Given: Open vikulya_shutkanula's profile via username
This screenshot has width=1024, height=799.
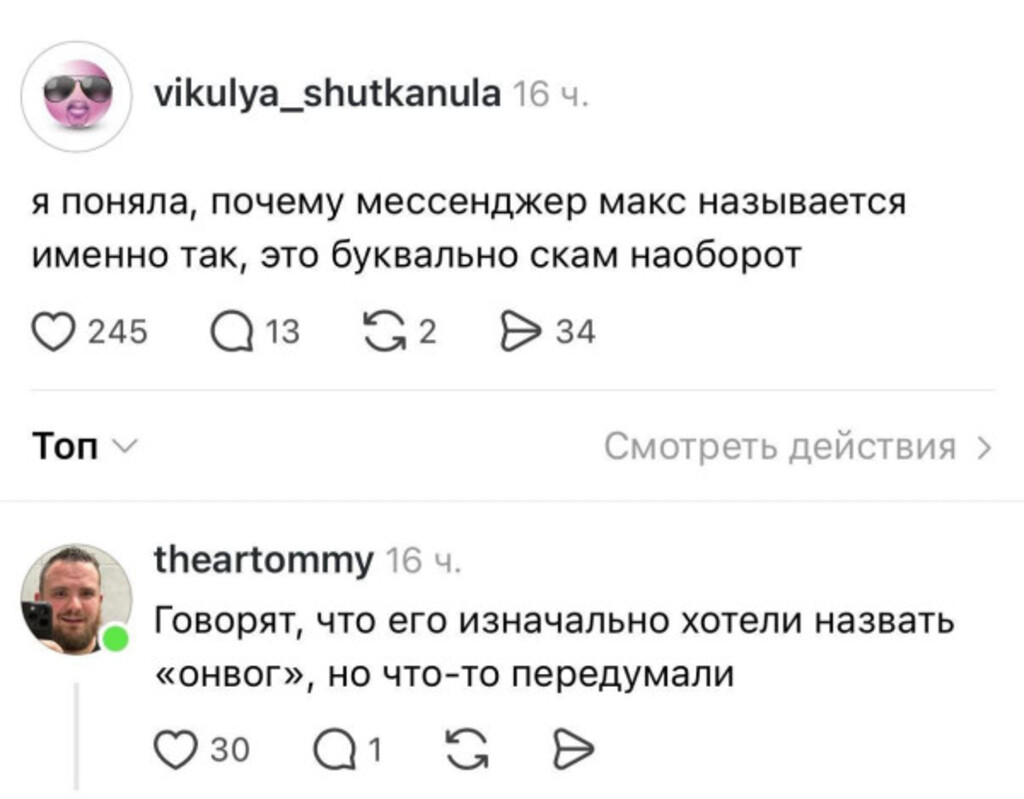Looking at the screenshot, I should (x=325, y=95).
